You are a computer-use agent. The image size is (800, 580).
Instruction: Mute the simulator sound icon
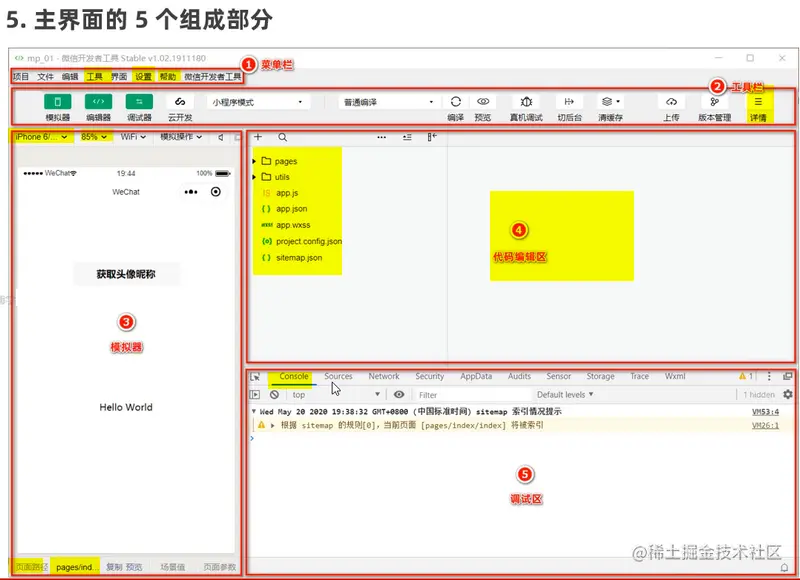point(221,137)
